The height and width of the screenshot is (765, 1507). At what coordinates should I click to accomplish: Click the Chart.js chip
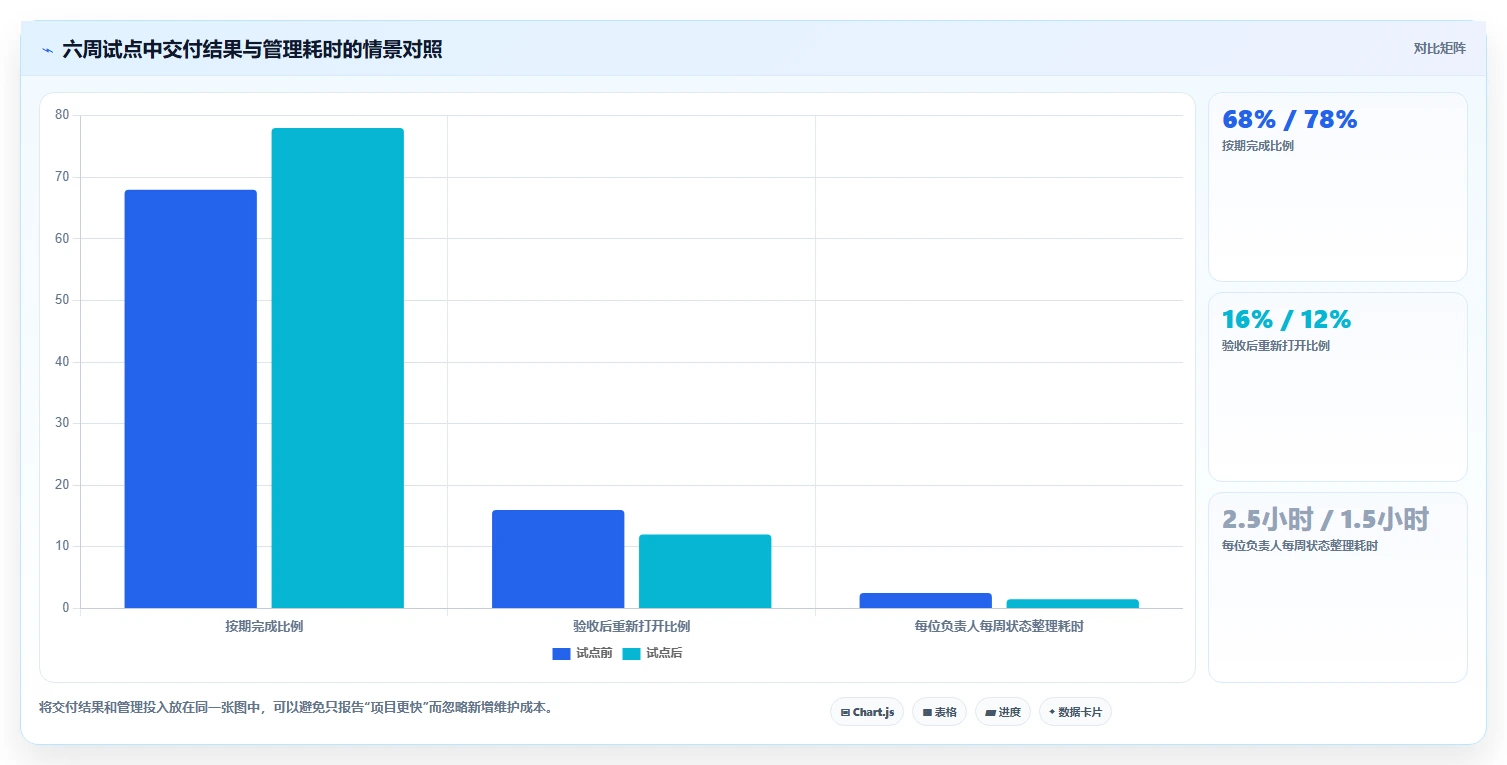pos(867,712)
